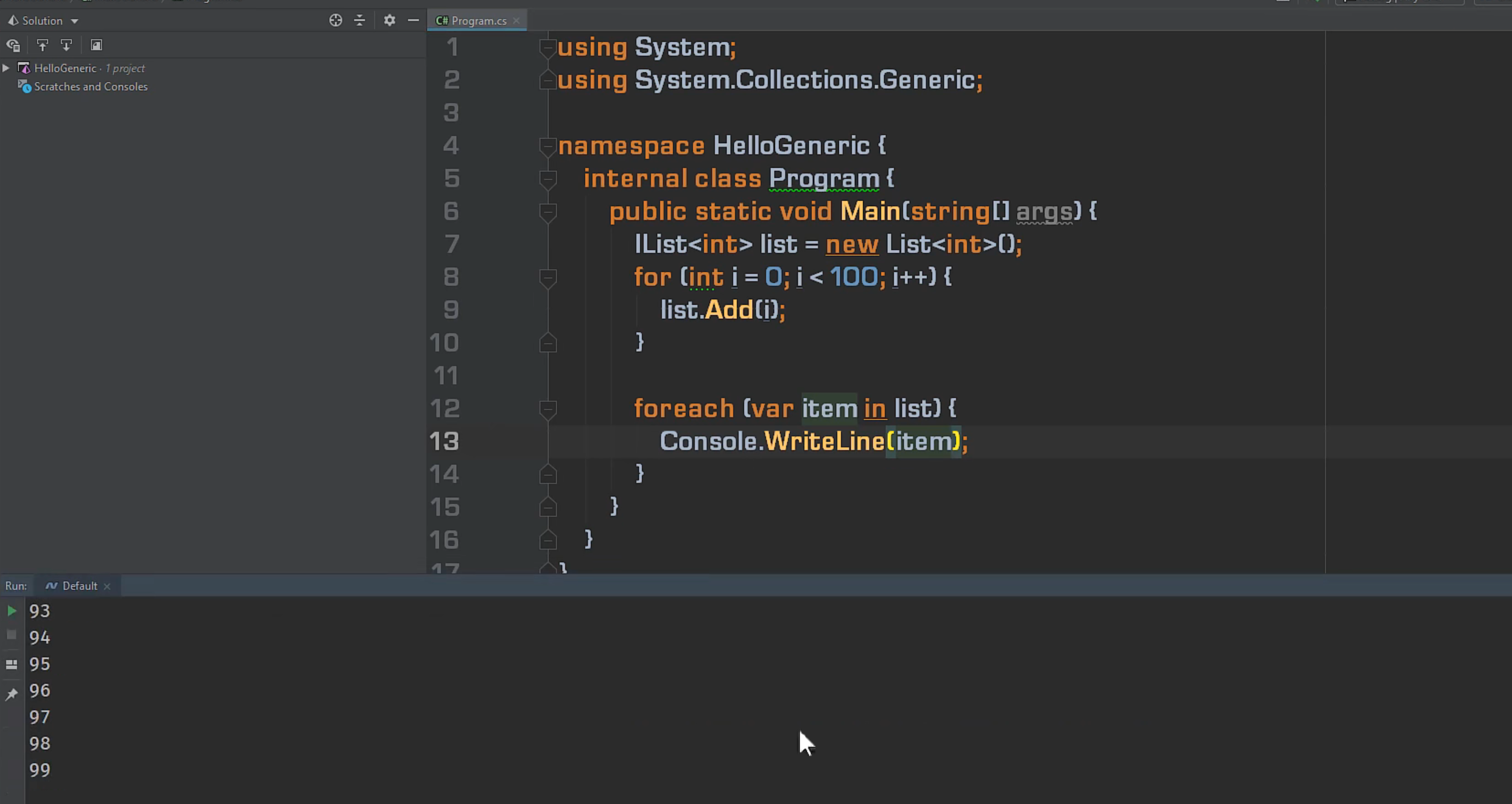Screen dimensions: 1512x804
Task: Click the preview pane icon in explorer toolbar
Action: (96, 45)
